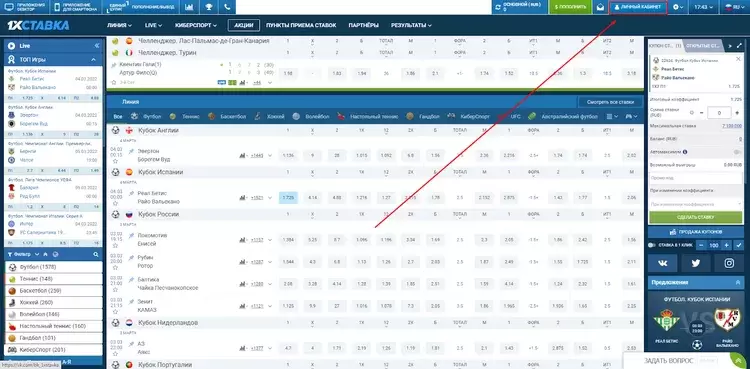Collapse the Предложения panel
The image size is (750, 369).
[737, 282]
